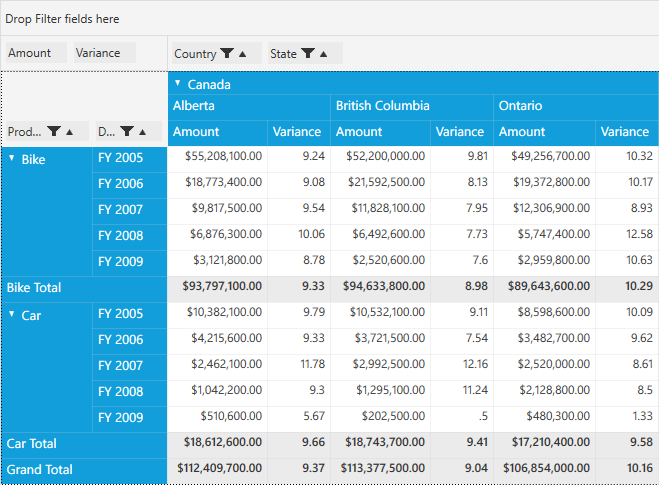
Task: Collapse the Canada column group
Action: [178, 84]
